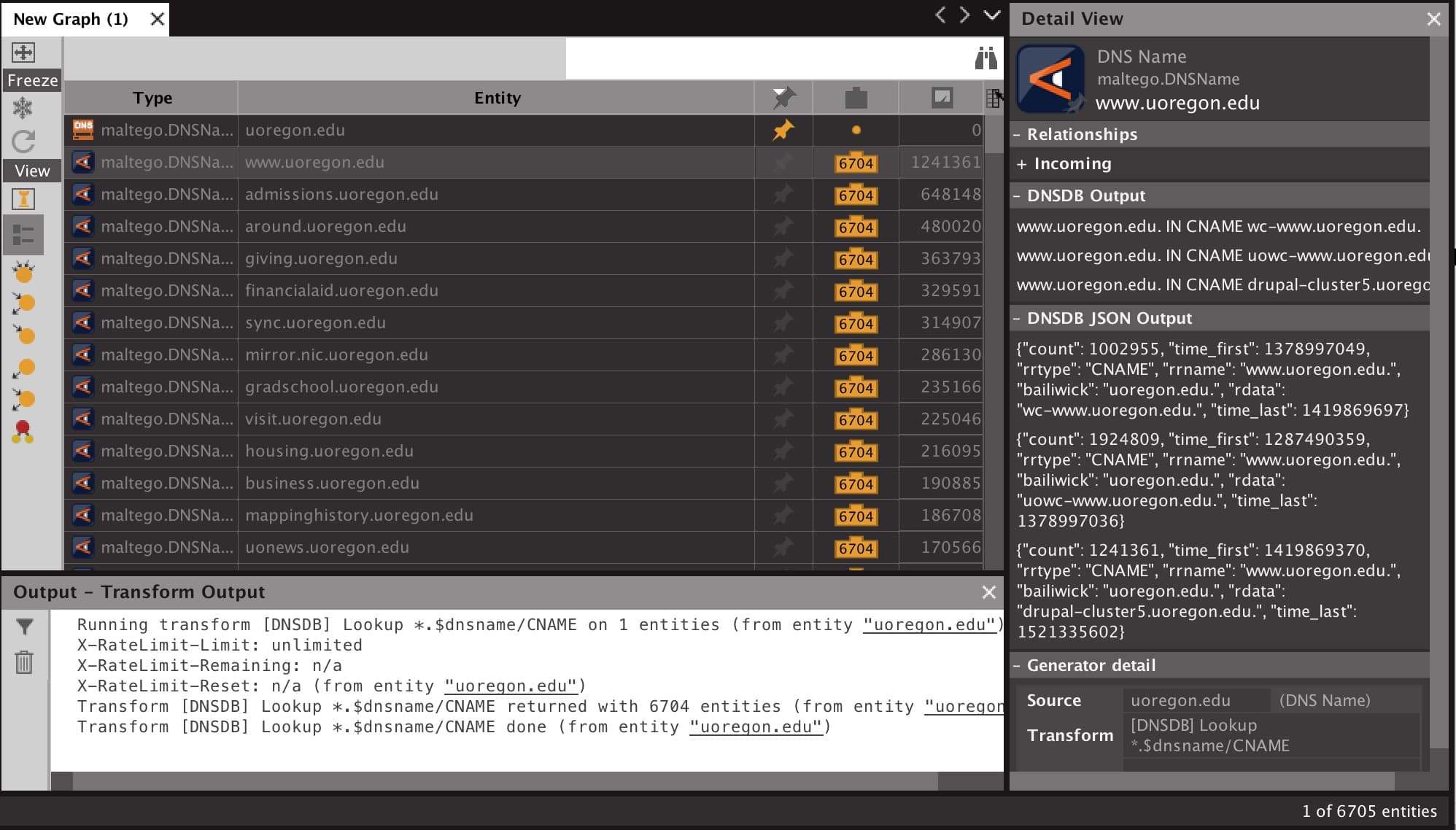Click the circular refresh layout icon
The height and width of the screenshot is (830, 1456).
point(23,141)
